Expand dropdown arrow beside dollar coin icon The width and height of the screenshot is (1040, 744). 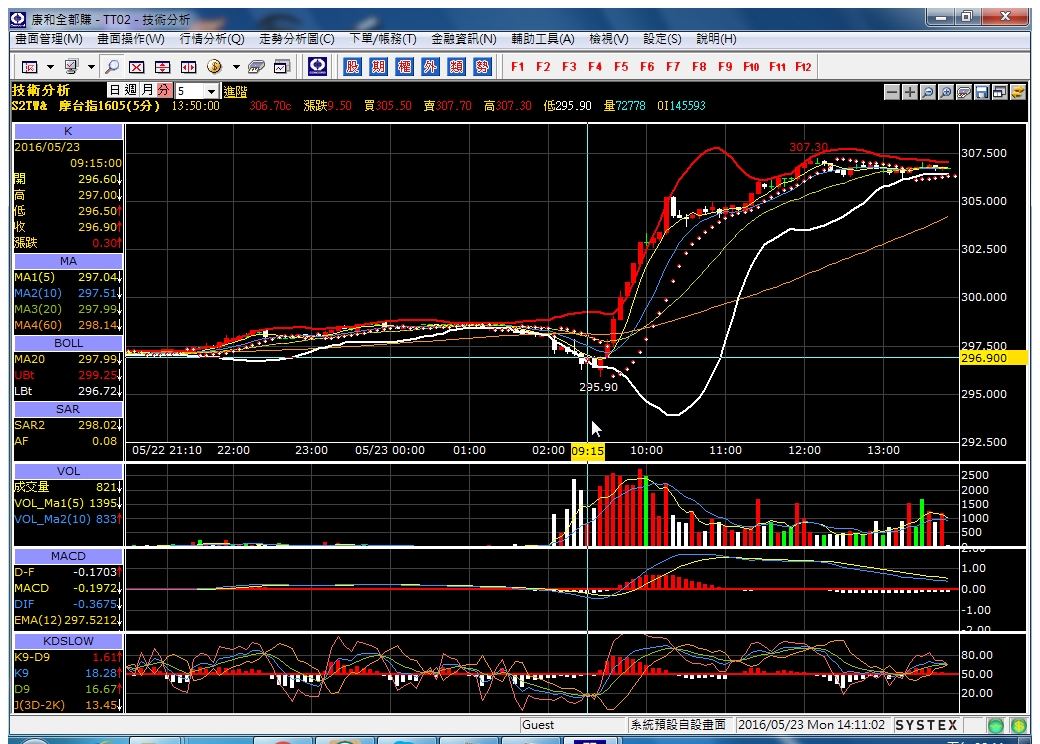click(235, 67)
